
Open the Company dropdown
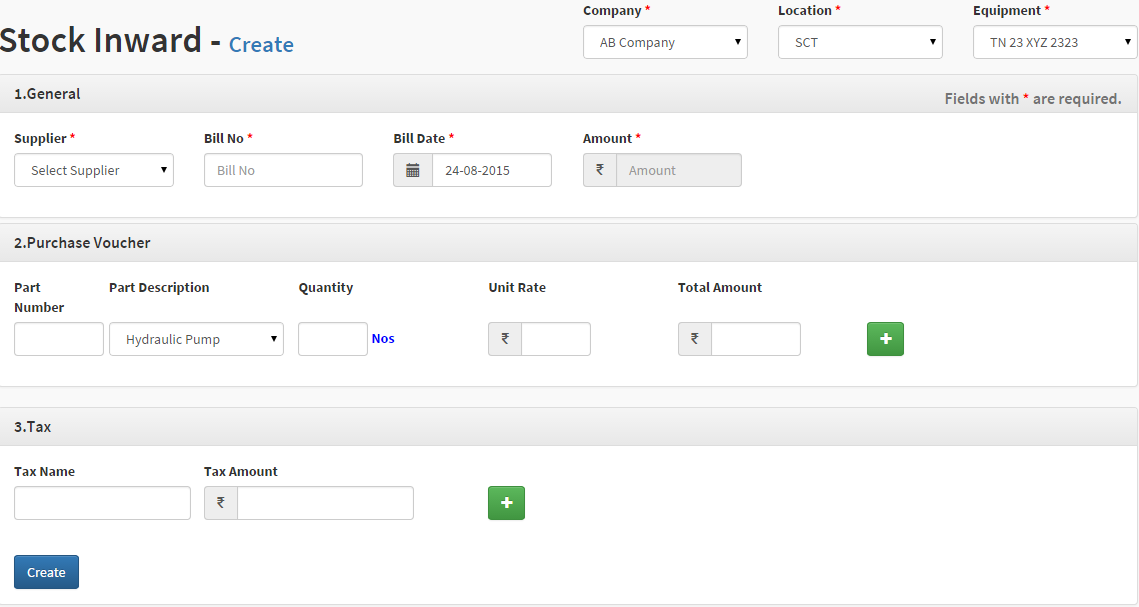click(665, 42)
